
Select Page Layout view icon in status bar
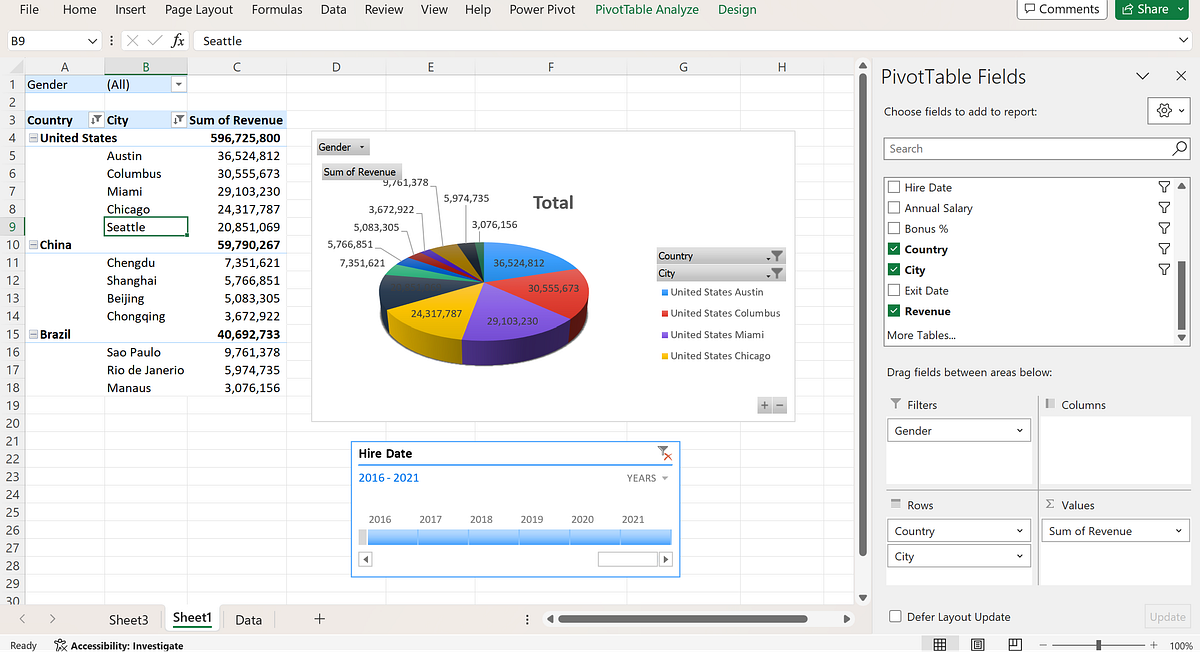coord(976,645)
